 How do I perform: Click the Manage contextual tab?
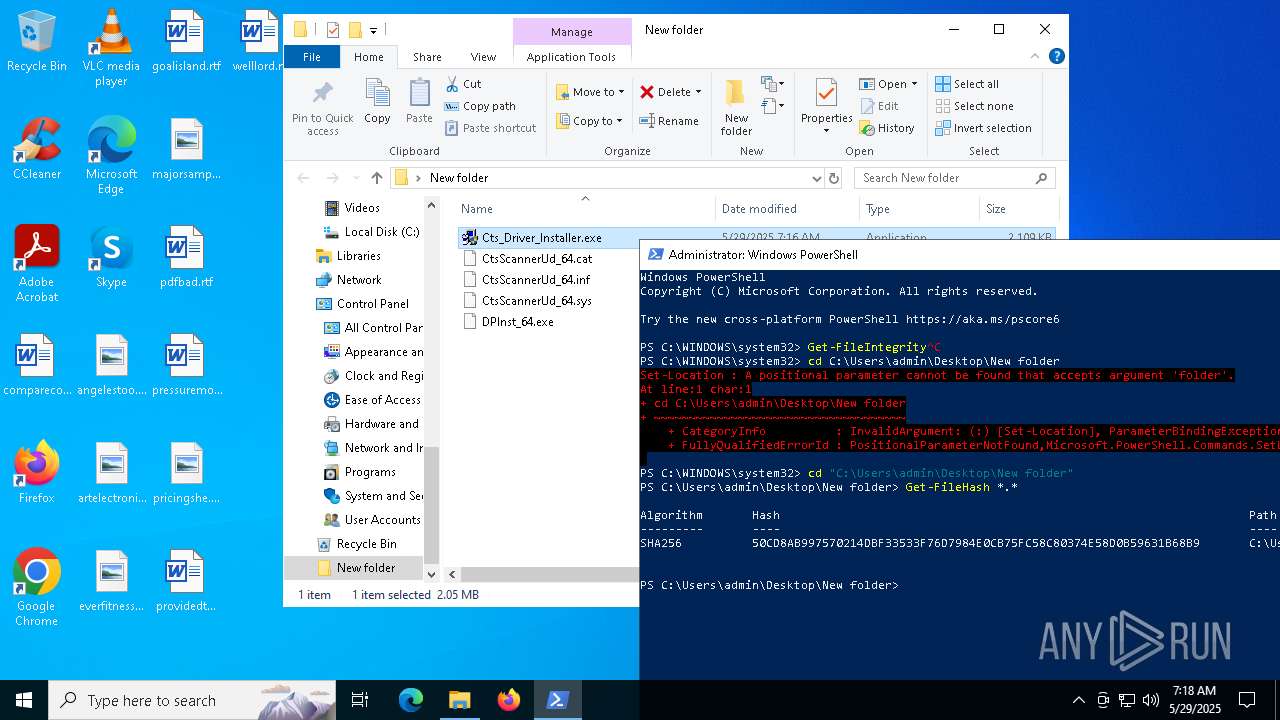click(571, 32)
